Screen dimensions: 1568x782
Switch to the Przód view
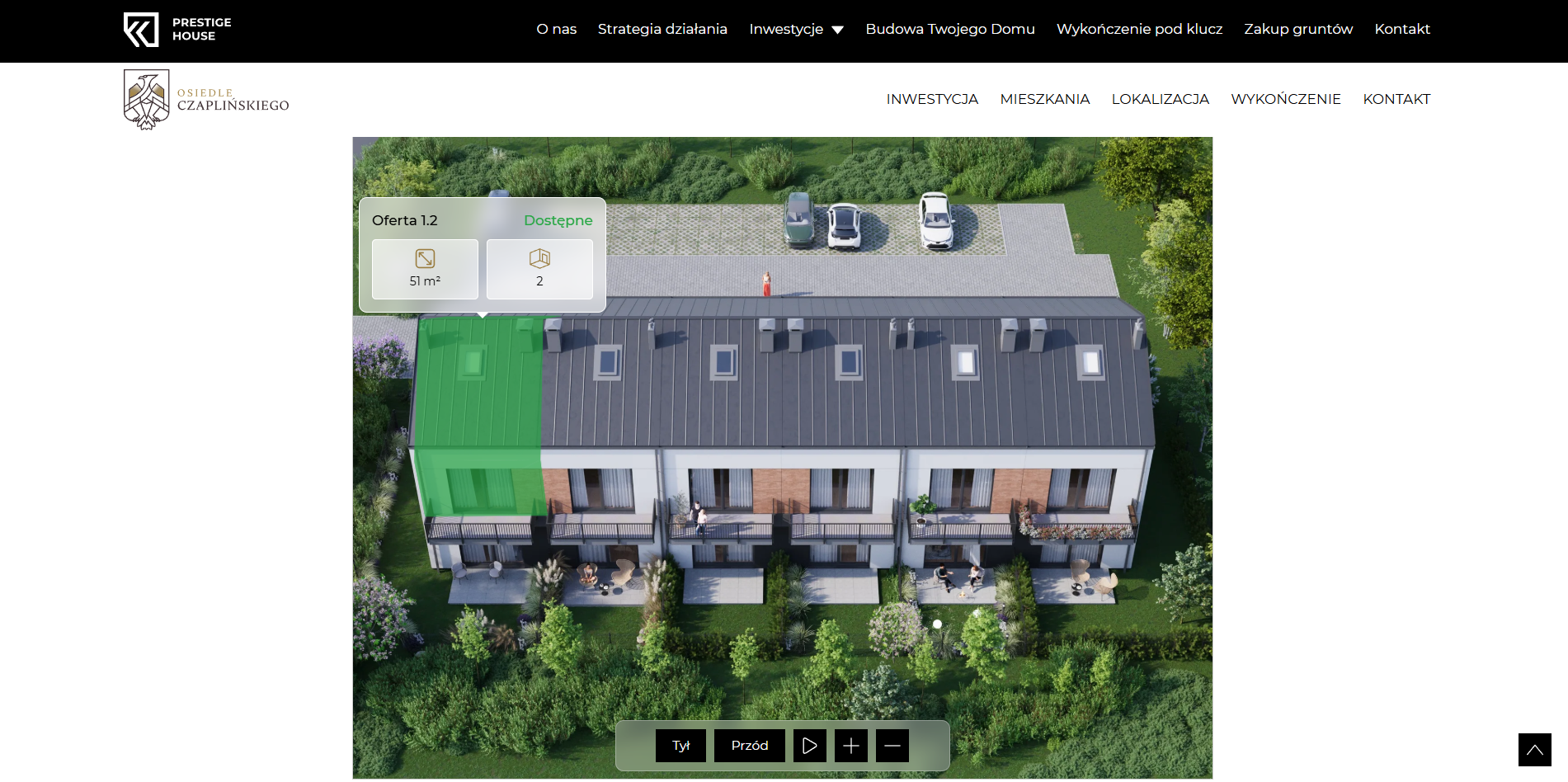[x=750, y=746]
